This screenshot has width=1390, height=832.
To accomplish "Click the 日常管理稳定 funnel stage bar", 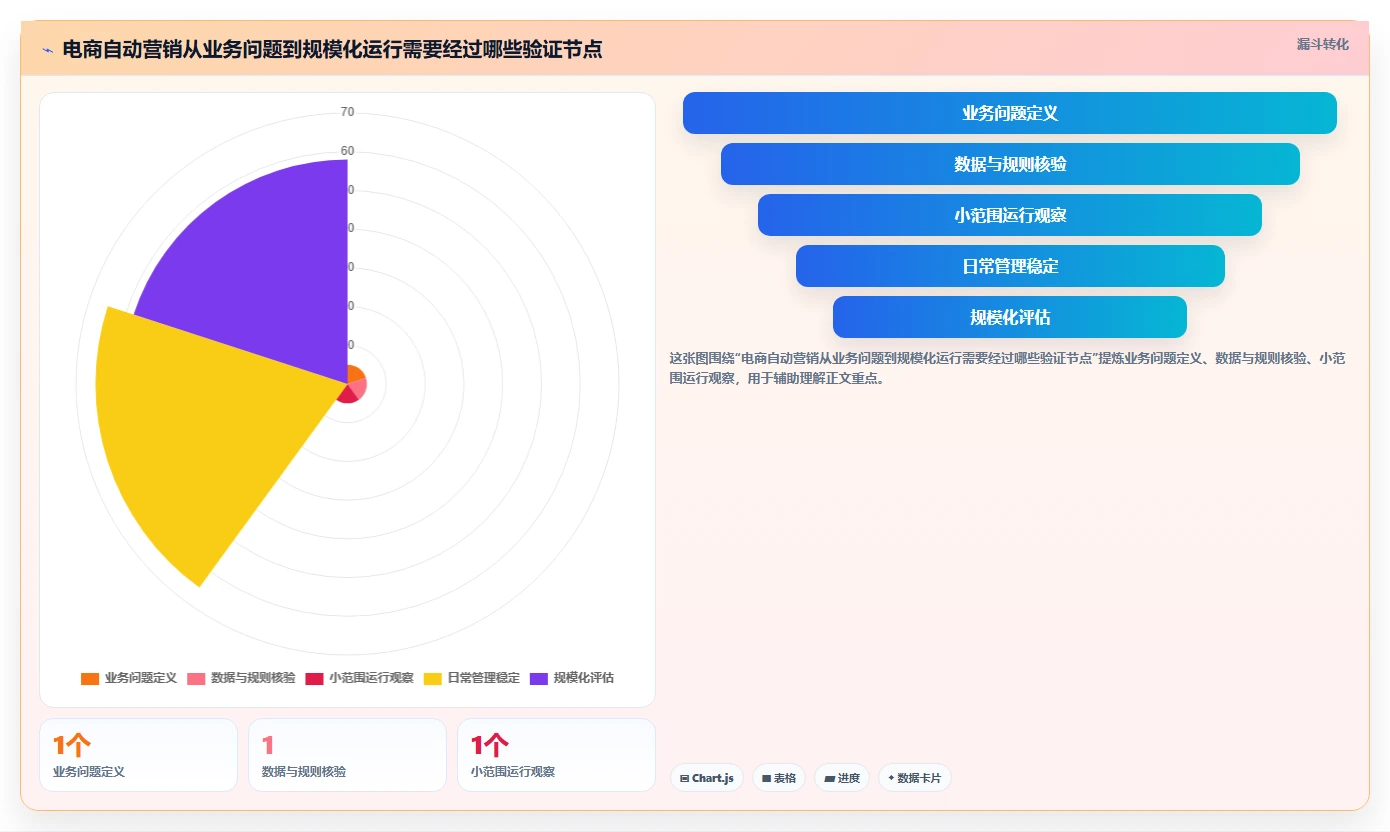I will point(1010,266).
